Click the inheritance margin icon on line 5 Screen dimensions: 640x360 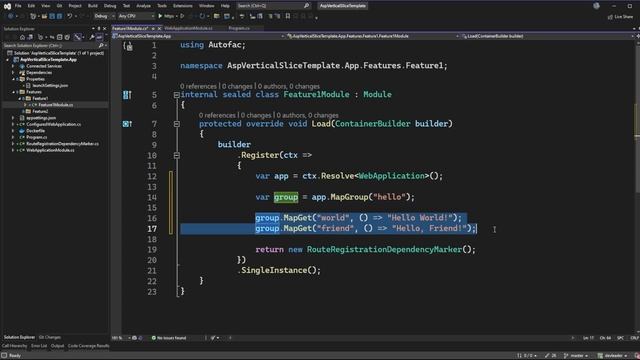point(127,95)
